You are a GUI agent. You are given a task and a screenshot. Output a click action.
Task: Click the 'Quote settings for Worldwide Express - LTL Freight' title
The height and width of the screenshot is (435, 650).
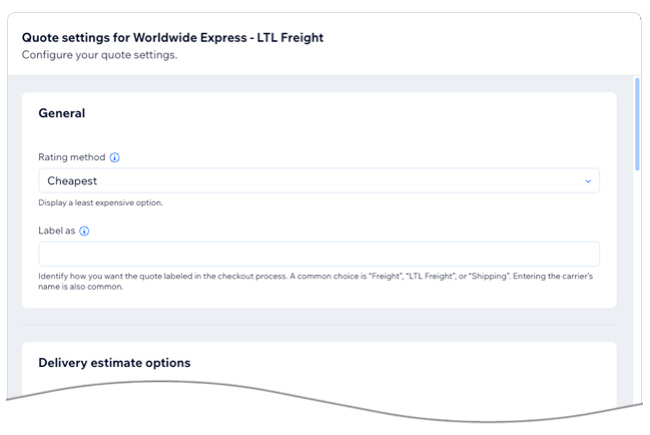[172, 38]
